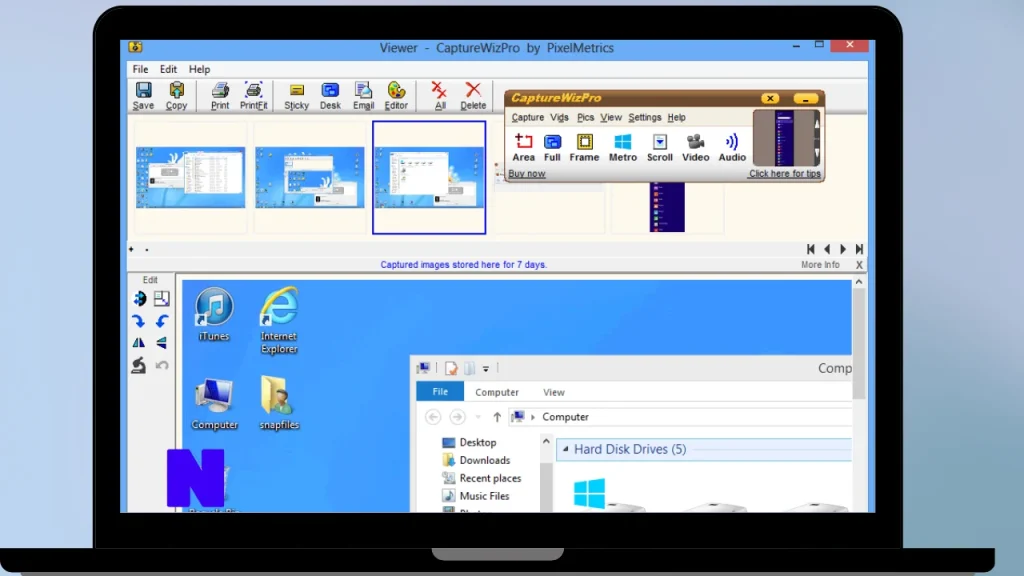Select the PrintFit toolbar icon

pos(253,95)
